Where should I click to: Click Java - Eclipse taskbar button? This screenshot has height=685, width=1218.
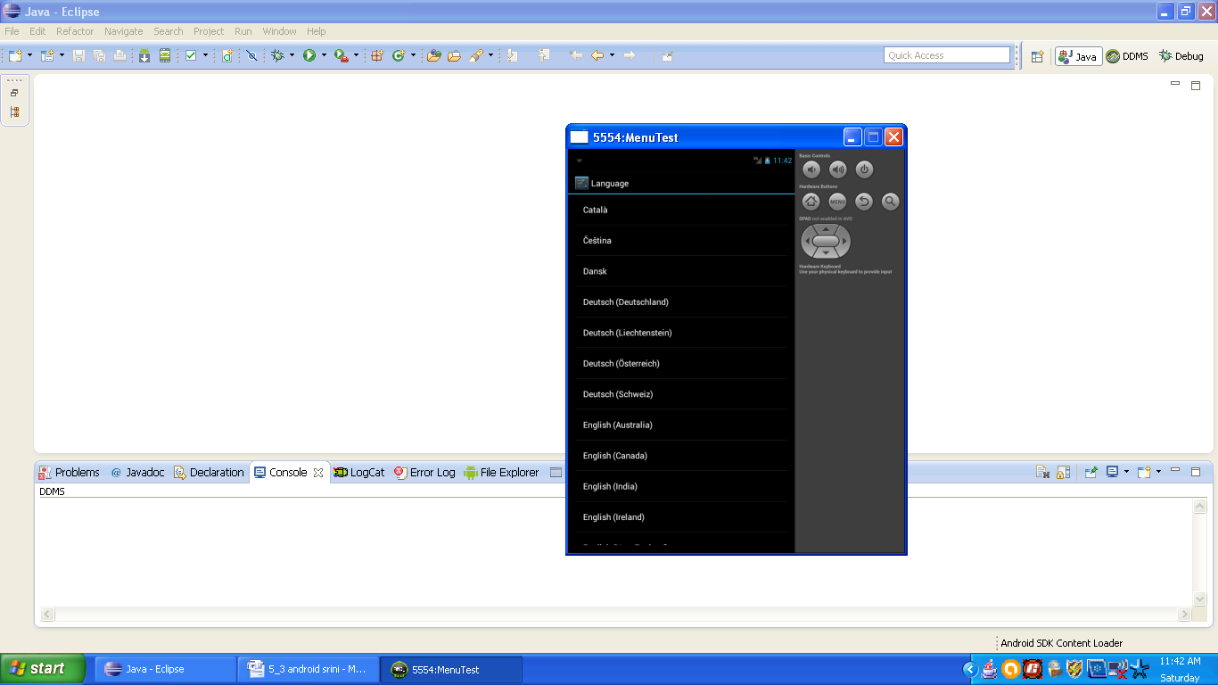[166, 669]
